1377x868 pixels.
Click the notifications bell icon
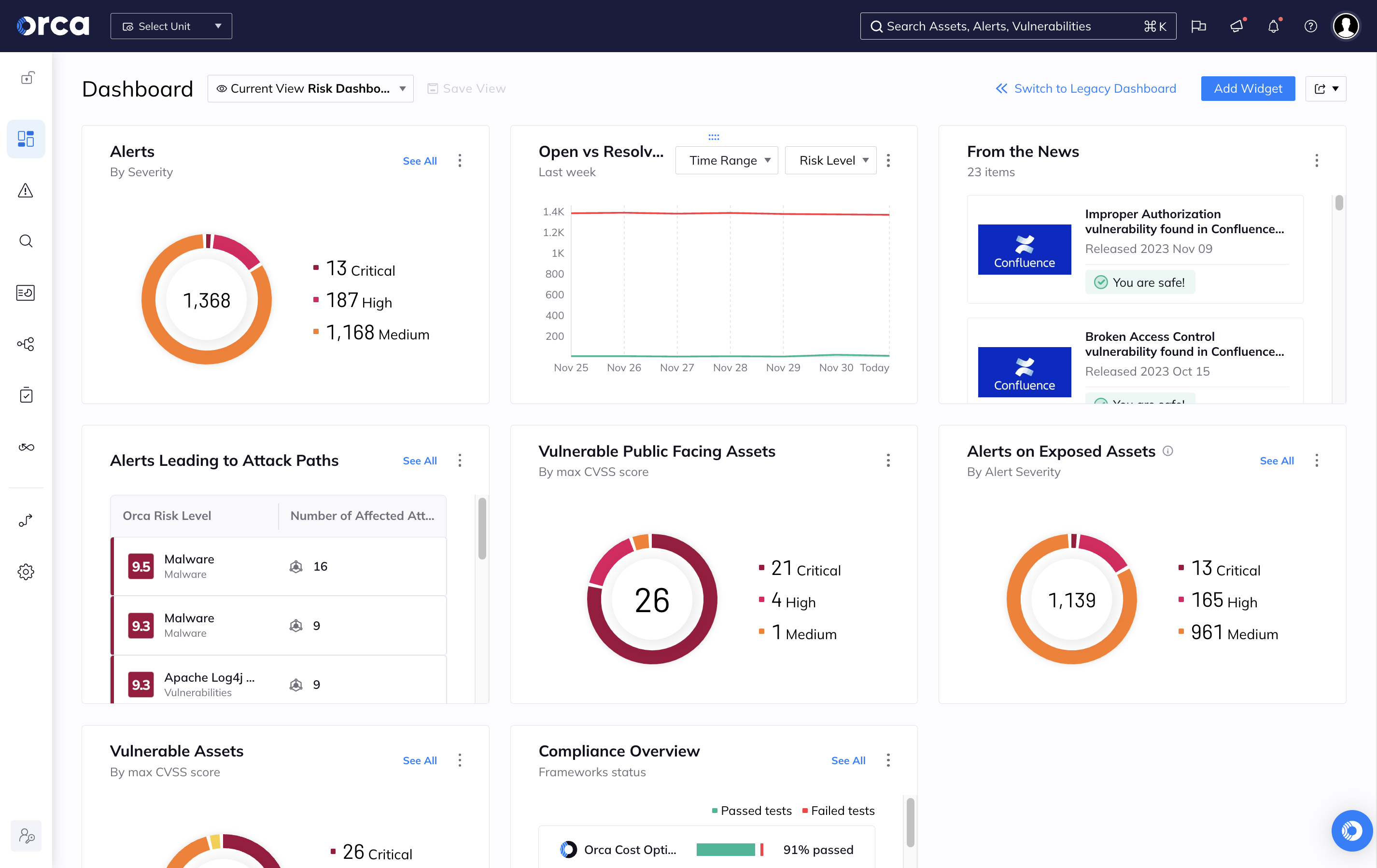click(x=1273, y=26)
